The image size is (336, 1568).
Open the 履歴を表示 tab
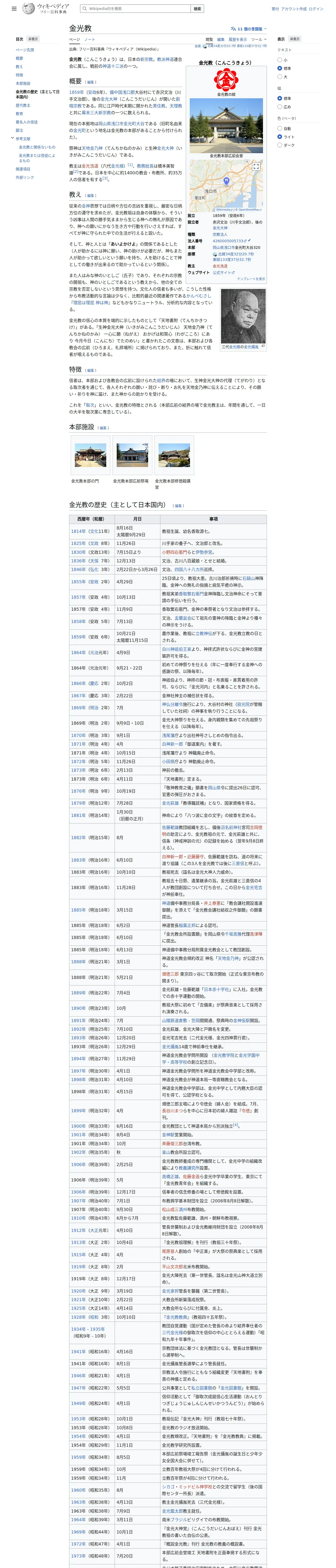pyautogui.click(x=238, y=39)
